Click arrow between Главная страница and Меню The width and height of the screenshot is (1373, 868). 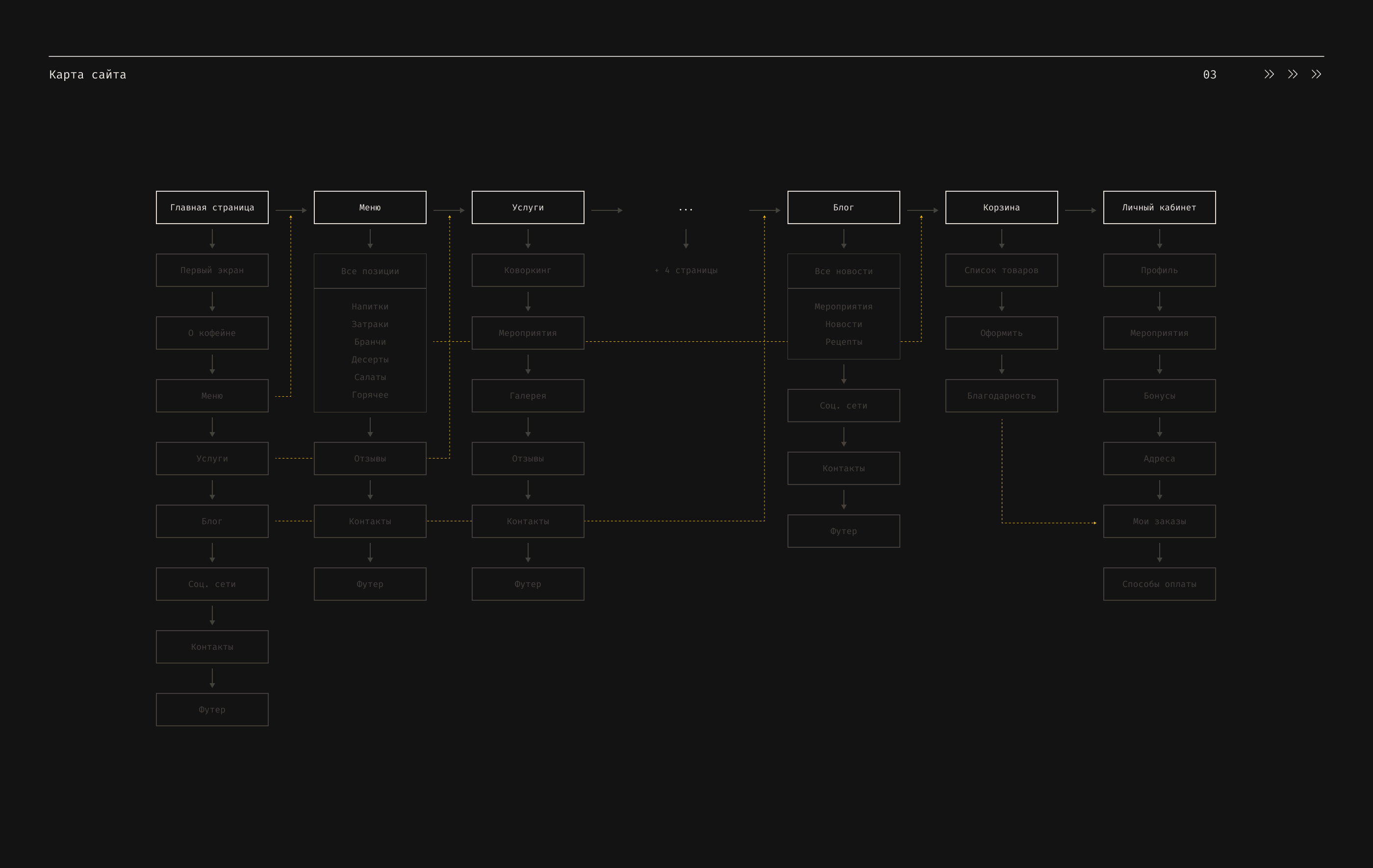pyautogui.click(x=291, y=210)
